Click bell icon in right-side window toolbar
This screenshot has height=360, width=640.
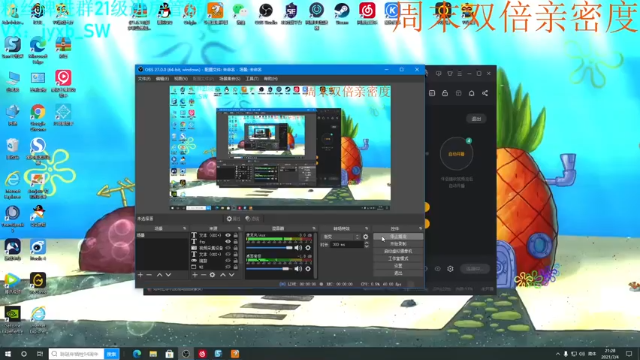(471, 93)
